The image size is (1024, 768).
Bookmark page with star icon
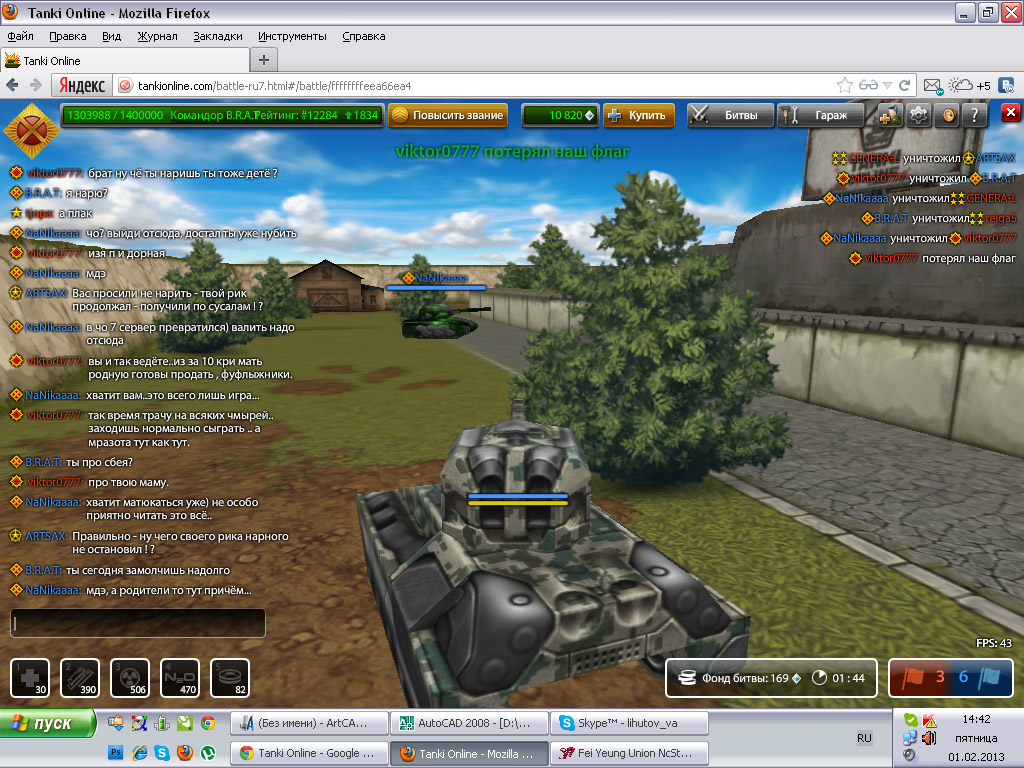[844, 86]
